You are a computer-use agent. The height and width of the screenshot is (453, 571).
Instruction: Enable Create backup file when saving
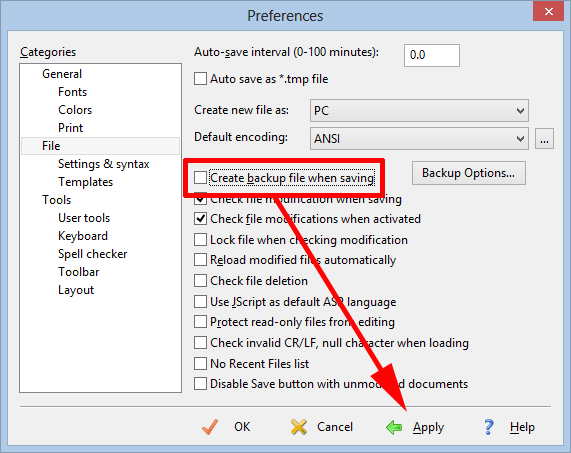click(x=200, y=178)
